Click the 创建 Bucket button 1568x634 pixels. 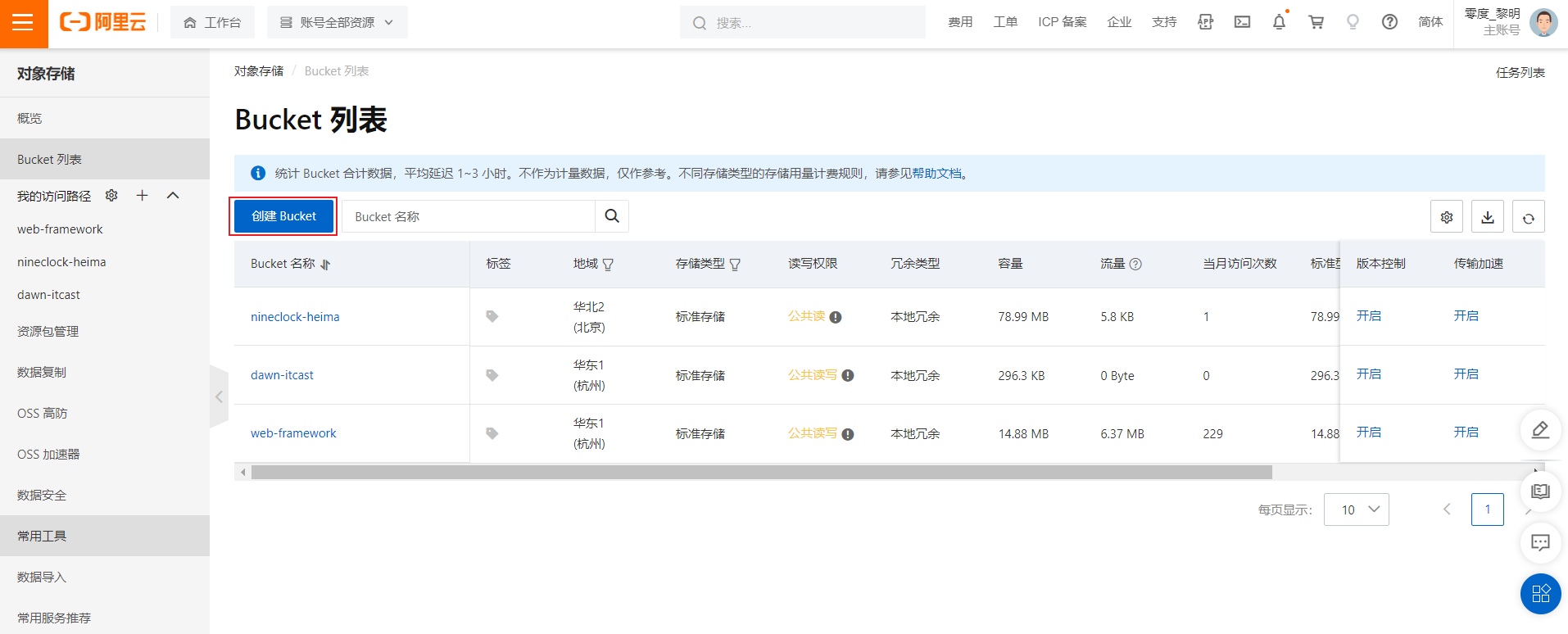pyautogui.click(x=283, y=216)
